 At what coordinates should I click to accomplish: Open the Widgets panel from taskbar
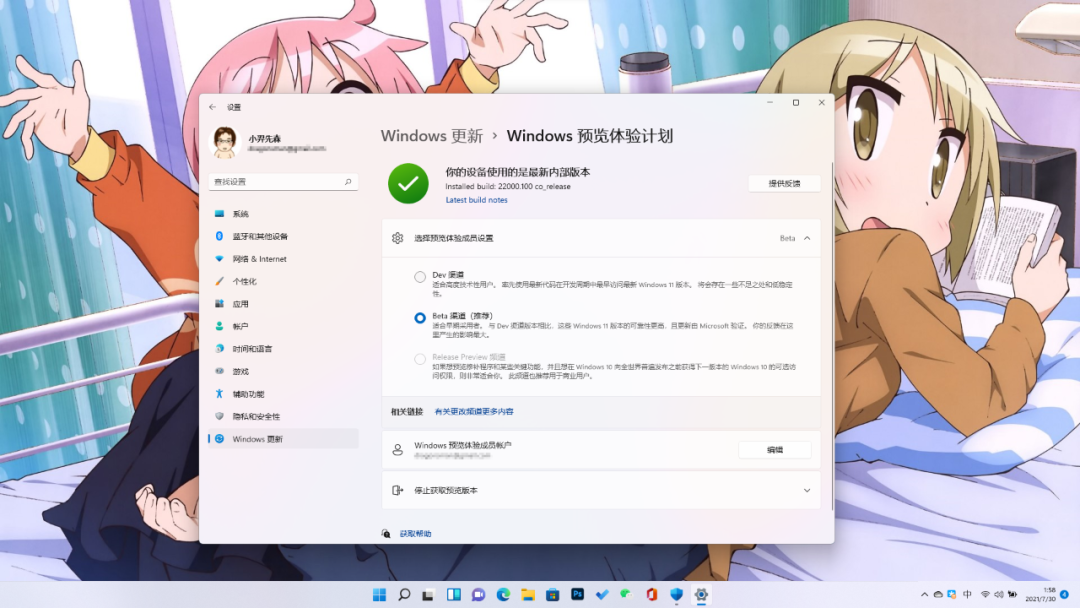[453, 595]
